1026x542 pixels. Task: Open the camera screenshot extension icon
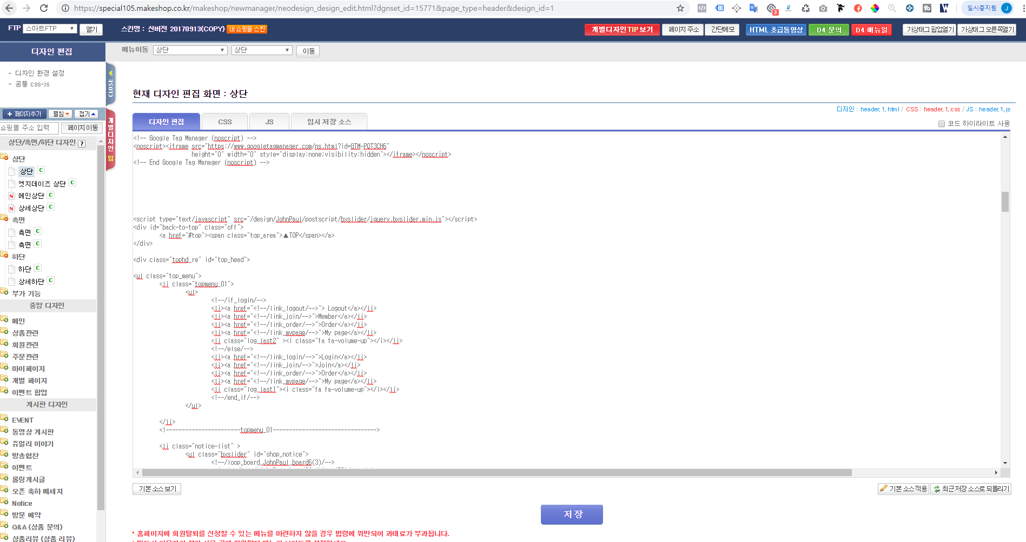coord(823,9)
